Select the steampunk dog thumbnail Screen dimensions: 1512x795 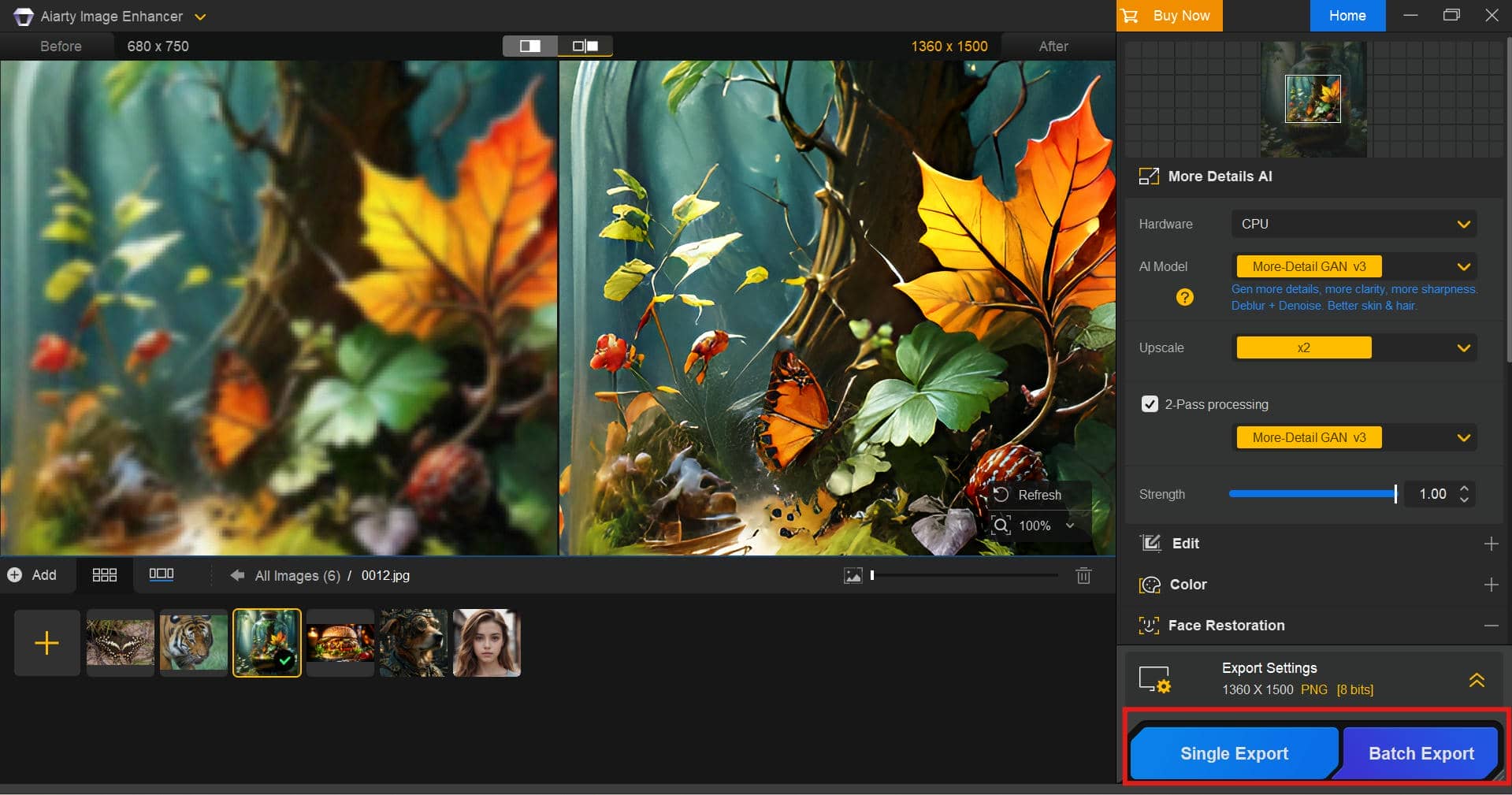(x=414, y=643)
